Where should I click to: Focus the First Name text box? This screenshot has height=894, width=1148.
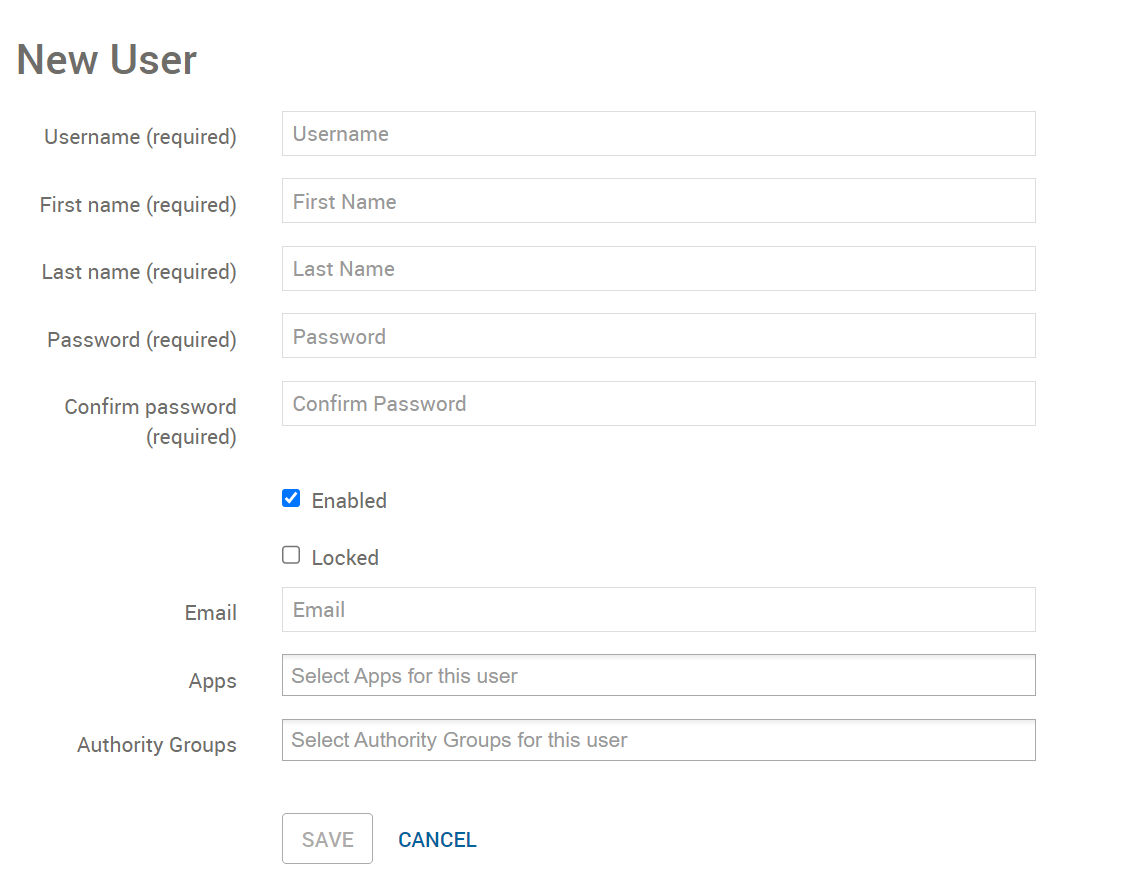point(658,201)
